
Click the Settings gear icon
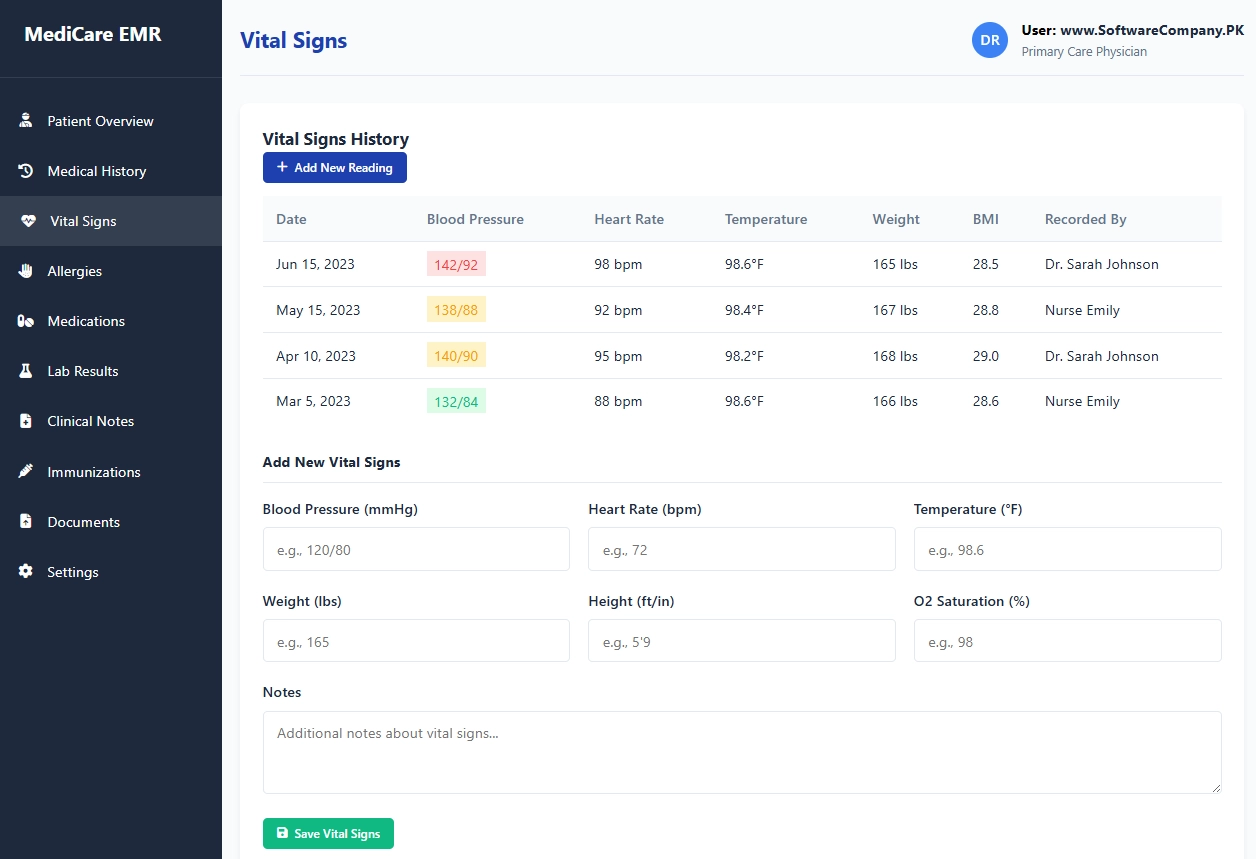pyautogui.click(x=26, y=572)
